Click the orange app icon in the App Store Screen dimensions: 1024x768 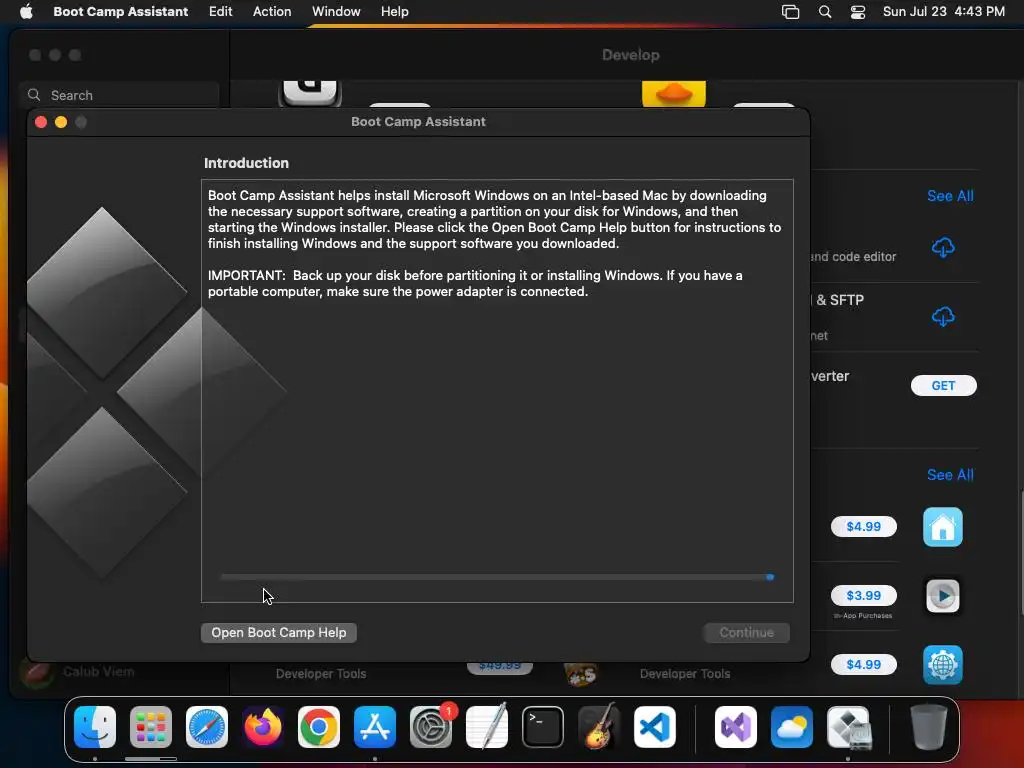point(674,93)
